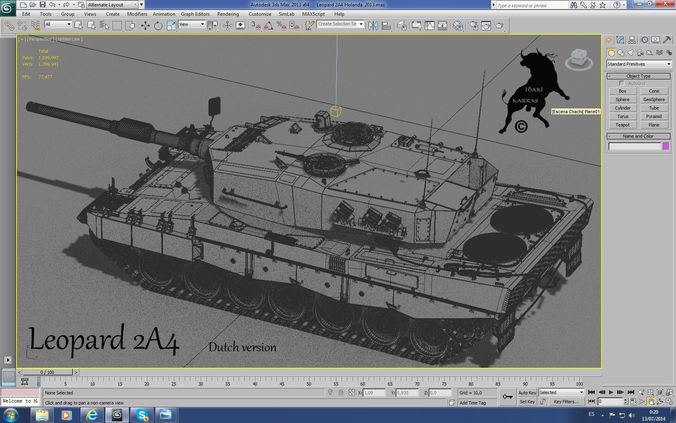Select the Select and Move tool

(145, 26)
